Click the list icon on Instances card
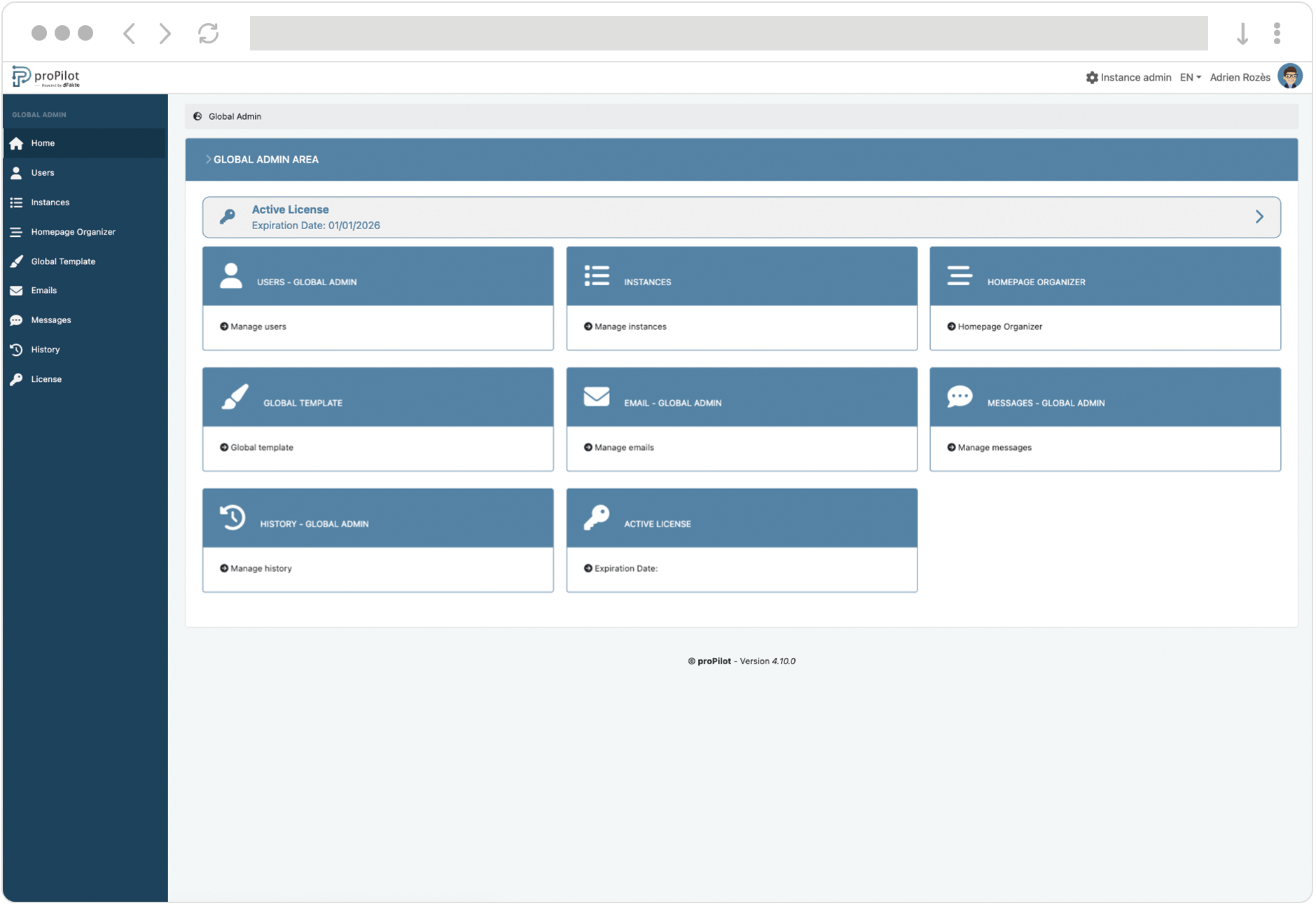 [596, 276]
